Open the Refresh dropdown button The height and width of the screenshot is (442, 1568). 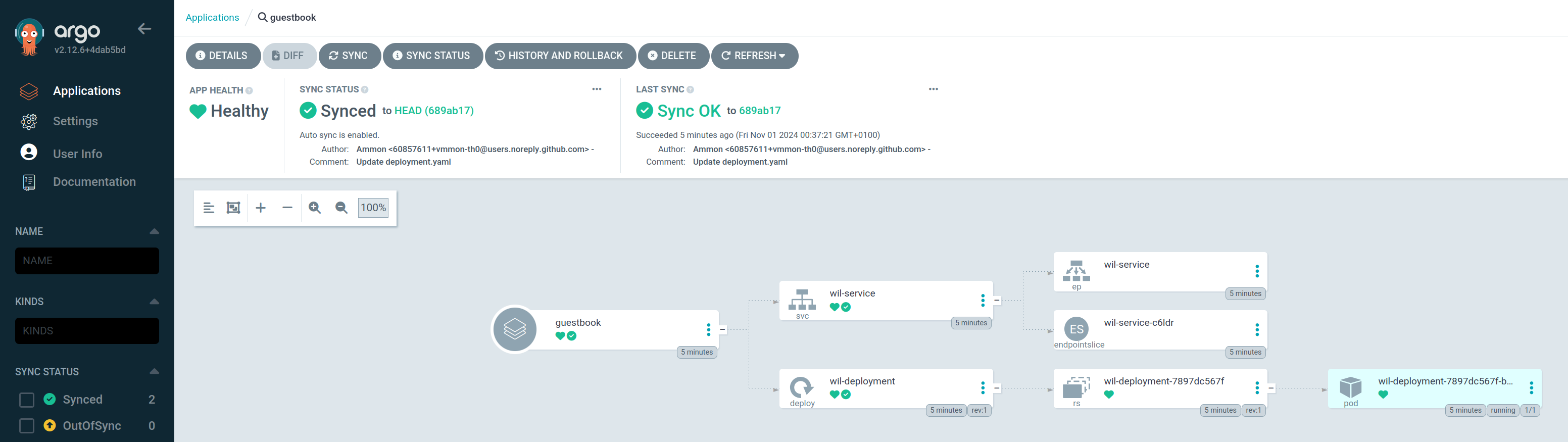(x=754, y=56)
